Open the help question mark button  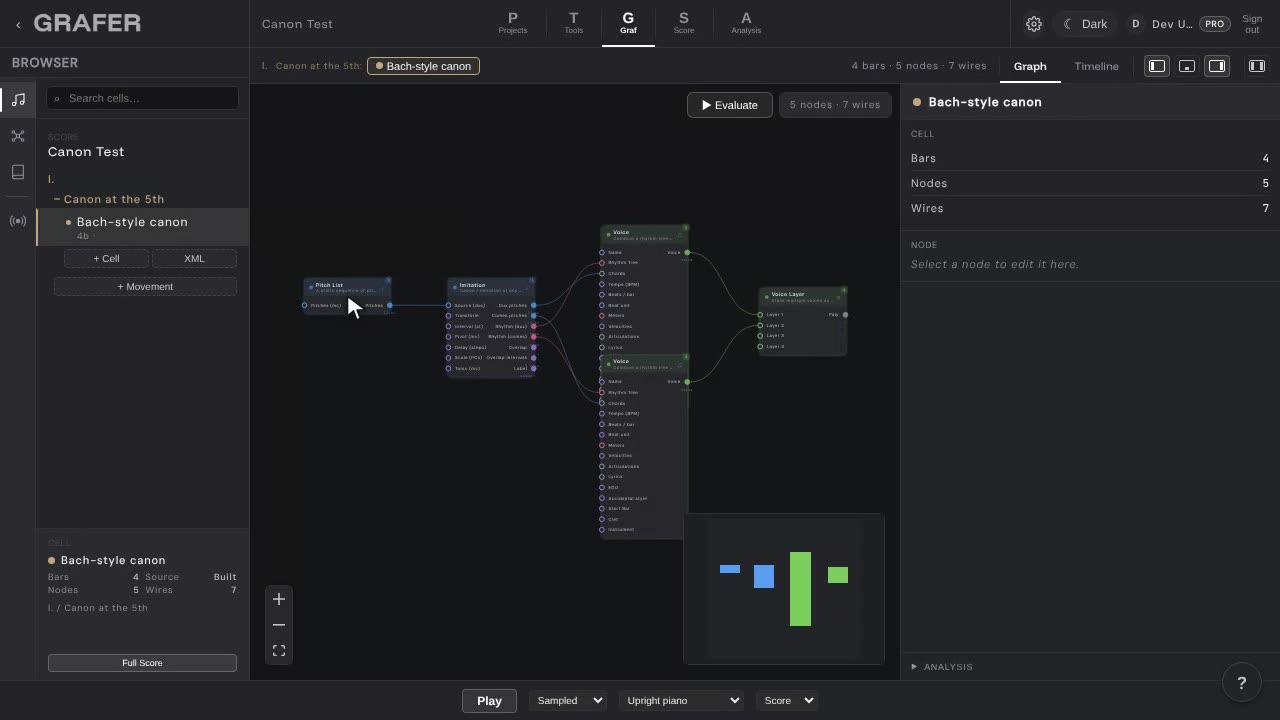point(1242,683)
